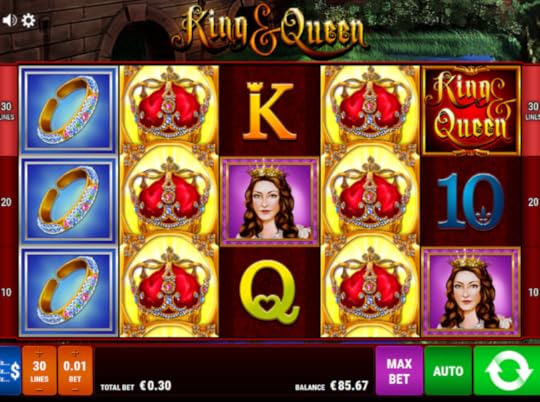This screenshot has width=540, height=402.
Task: Start AUTO spin mode
Action: click(x=448, y=371)
